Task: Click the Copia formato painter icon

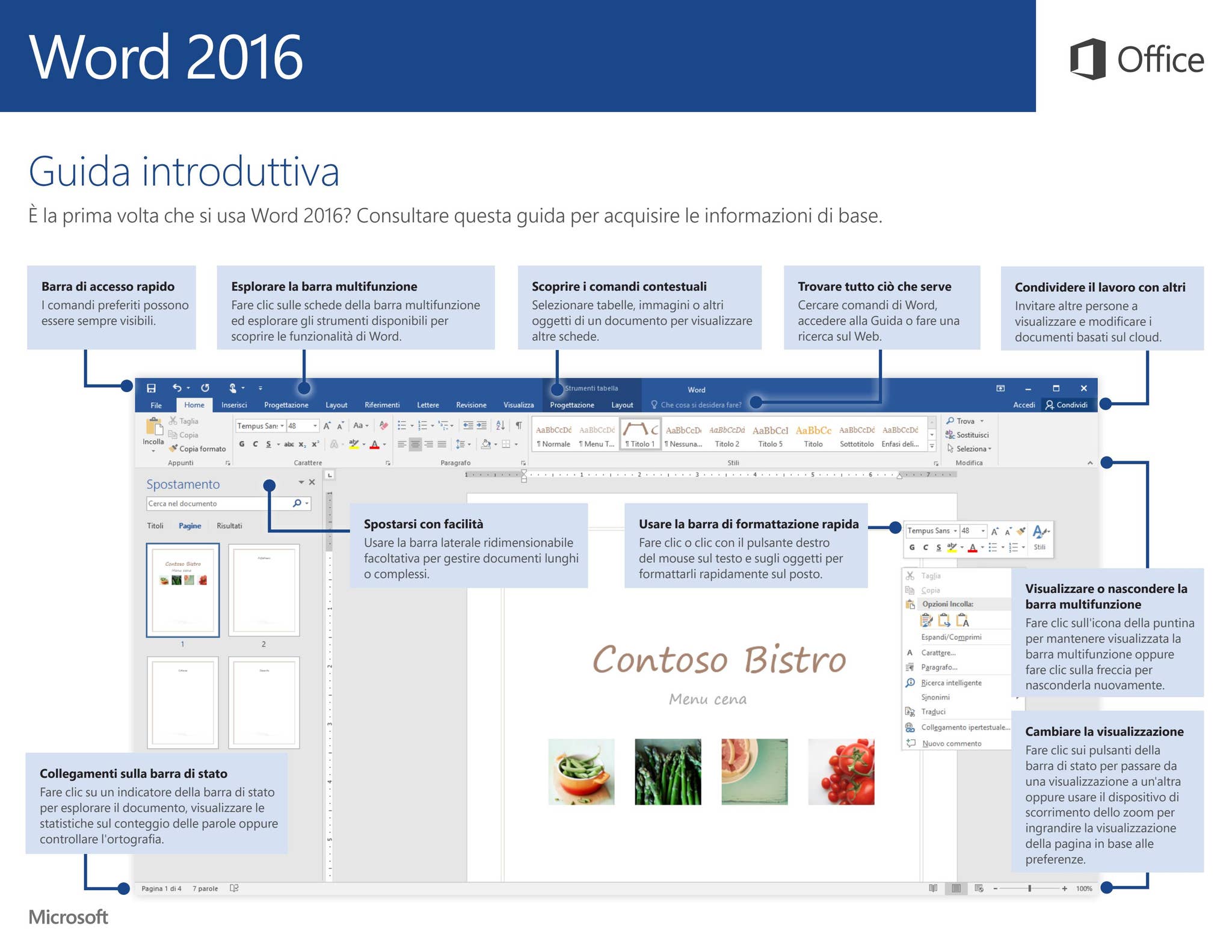Action: pyautogui.click(x=173, y=449)
